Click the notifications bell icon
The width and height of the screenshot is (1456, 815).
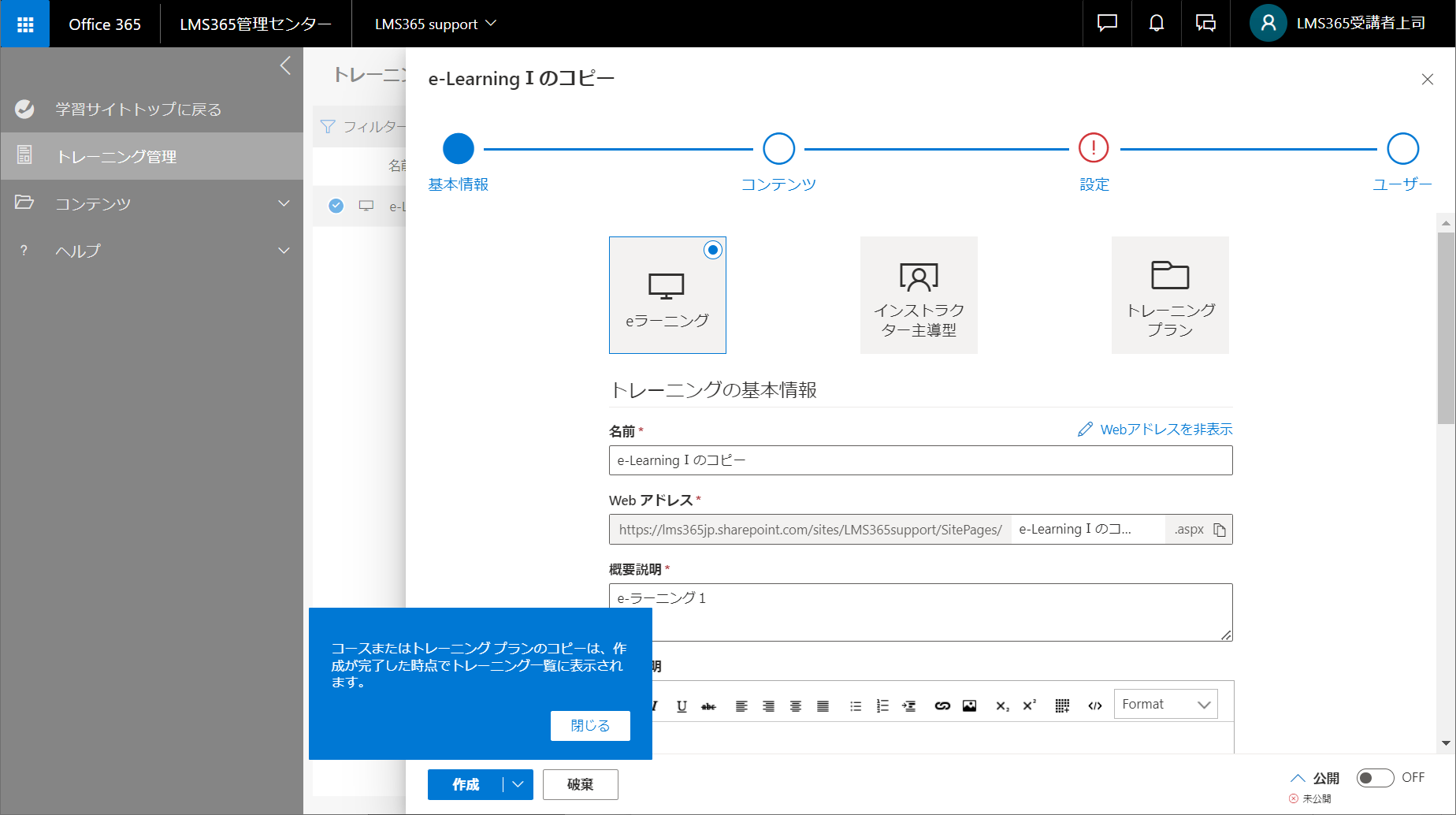tap(1156, 24)
